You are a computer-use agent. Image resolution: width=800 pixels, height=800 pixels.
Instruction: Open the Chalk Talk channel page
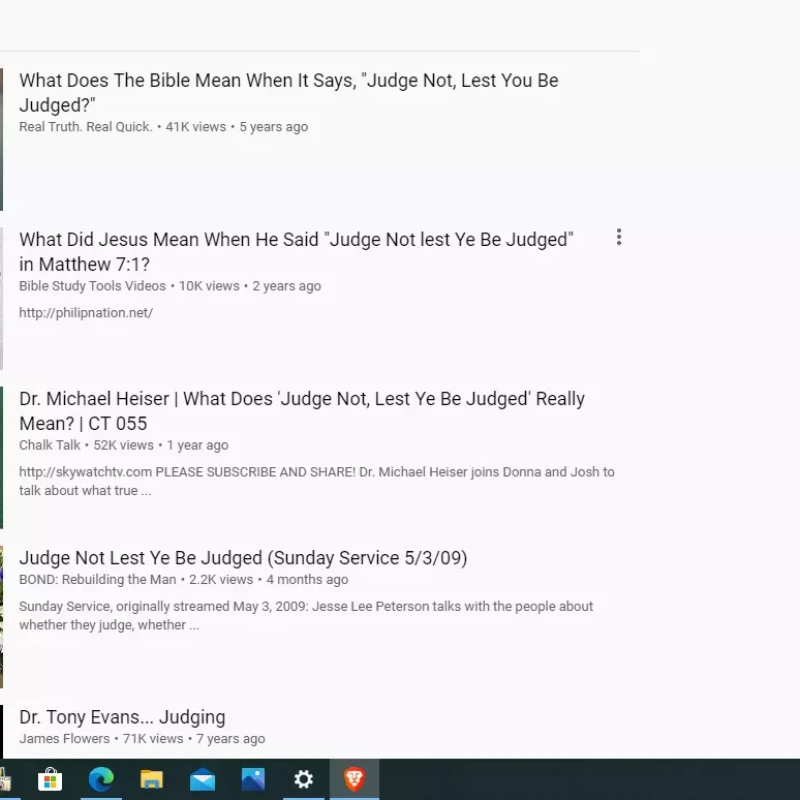pos(50,445)
